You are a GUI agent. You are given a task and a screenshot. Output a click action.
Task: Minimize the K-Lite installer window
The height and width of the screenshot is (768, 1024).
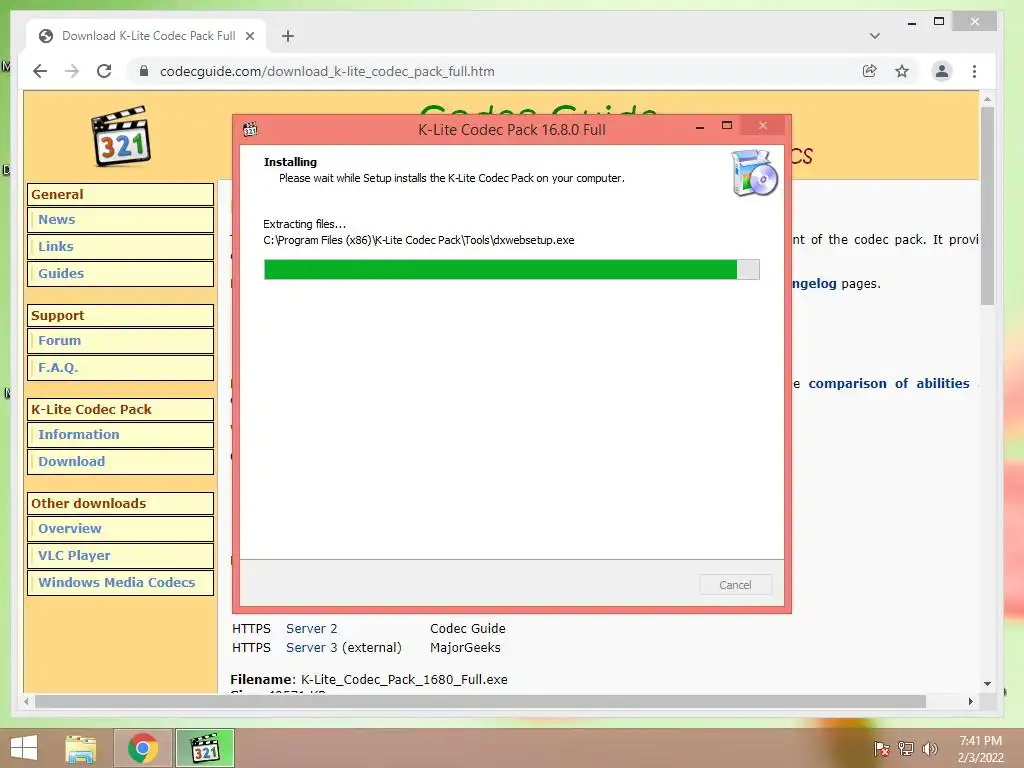point(700,125)
